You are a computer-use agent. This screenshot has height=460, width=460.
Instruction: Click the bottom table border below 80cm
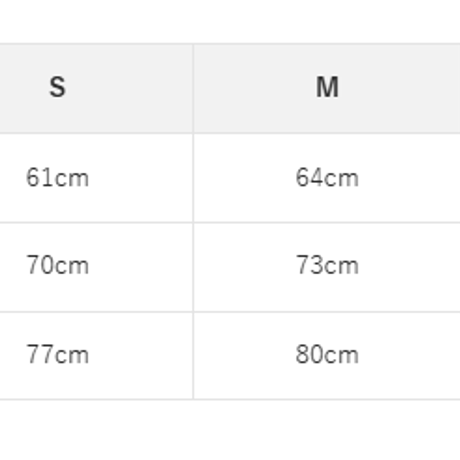(327, 399)
